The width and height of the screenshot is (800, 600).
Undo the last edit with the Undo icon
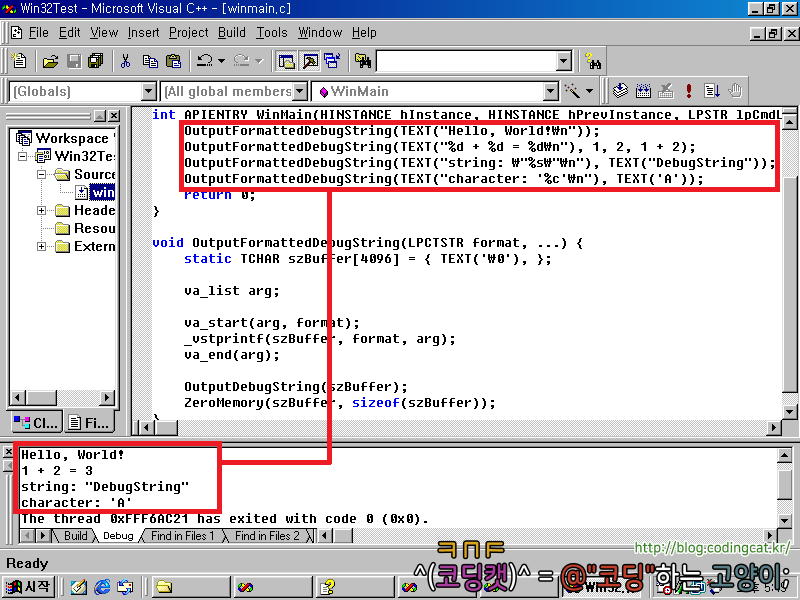[204, 60]
